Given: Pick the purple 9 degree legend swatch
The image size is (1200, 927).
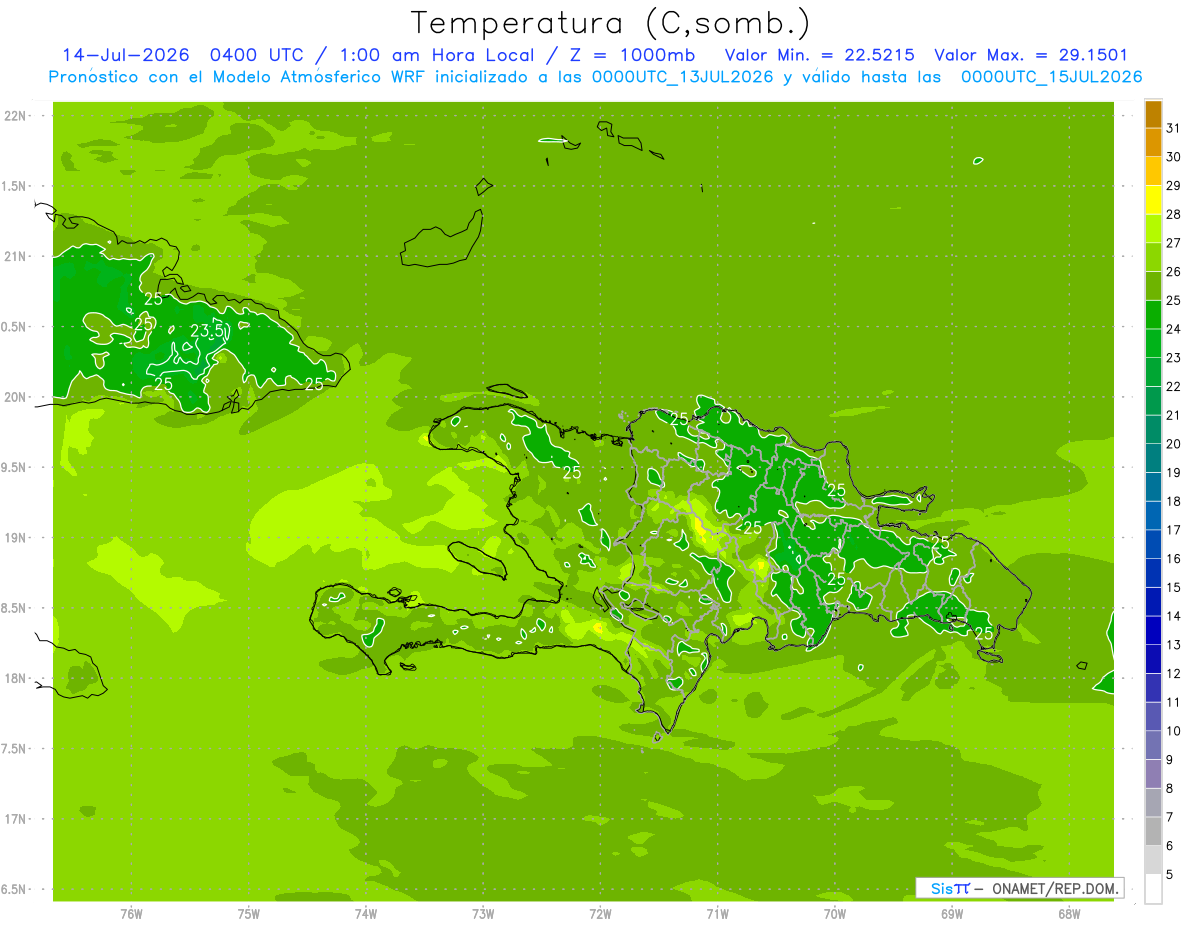Looking at the screenshot, I should (x=1153, y=745).
